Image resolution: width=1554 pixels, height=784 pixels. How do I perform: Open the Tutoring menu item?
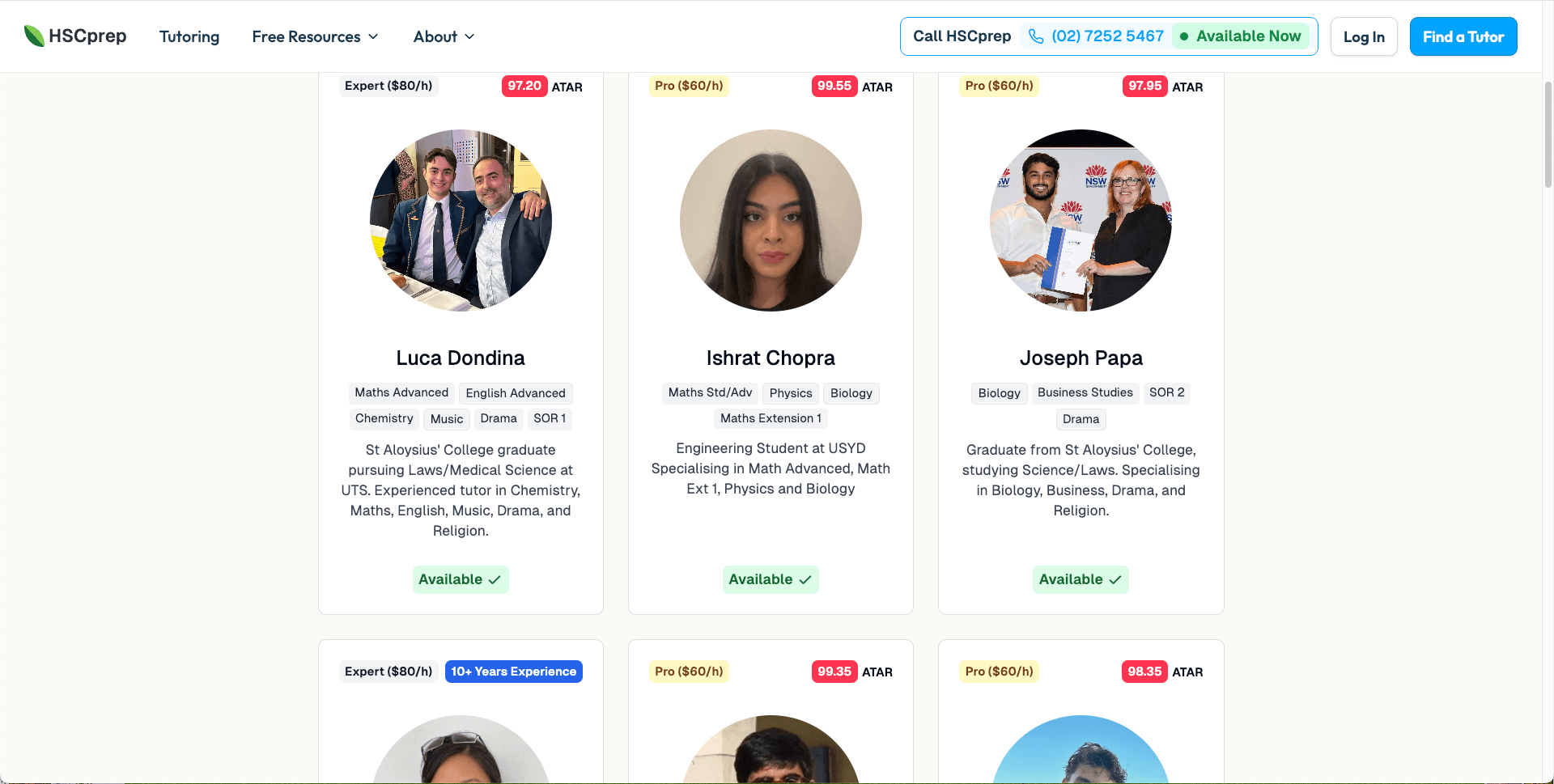[x=189, y=36]
